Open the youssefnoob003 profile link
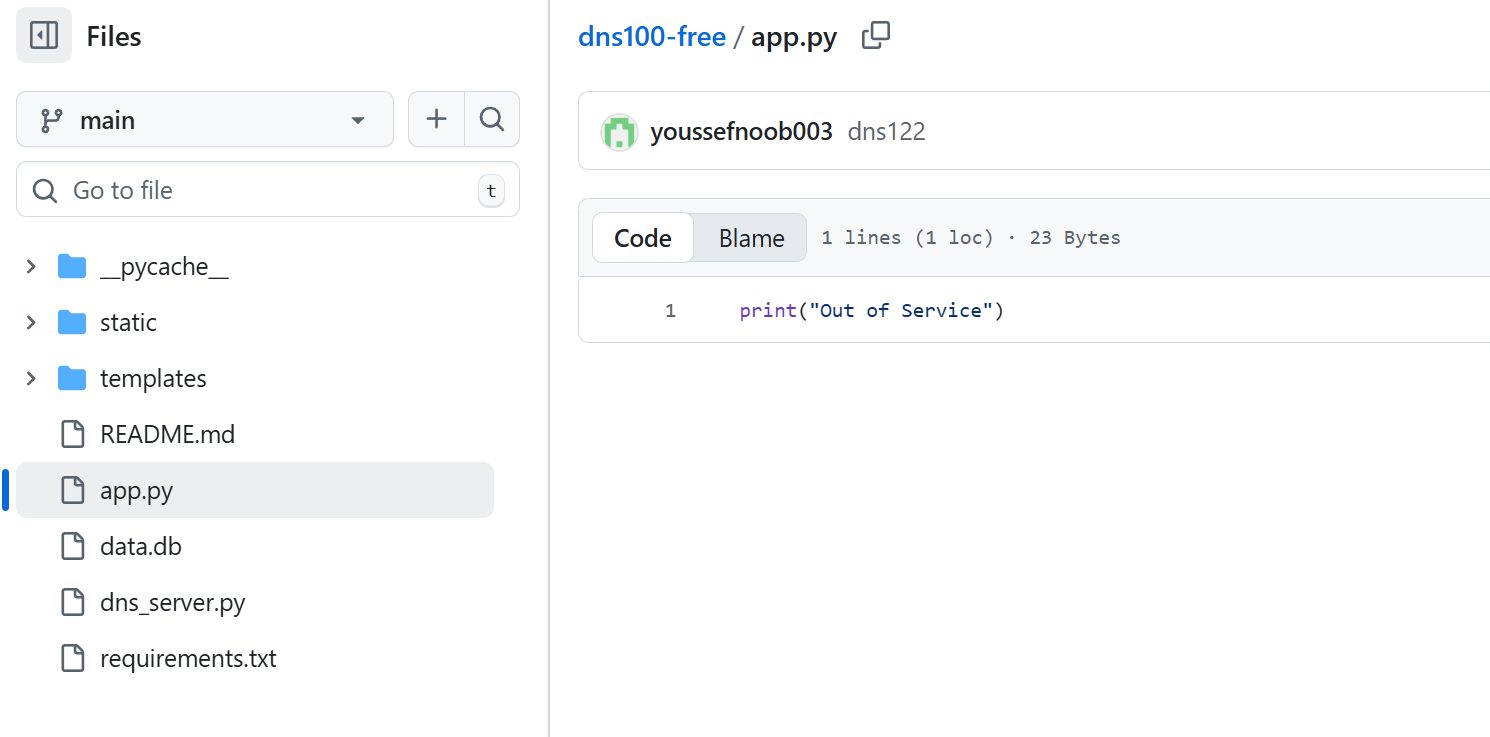The width and height of the screenshot is (1490, 737). click(741, 132)
